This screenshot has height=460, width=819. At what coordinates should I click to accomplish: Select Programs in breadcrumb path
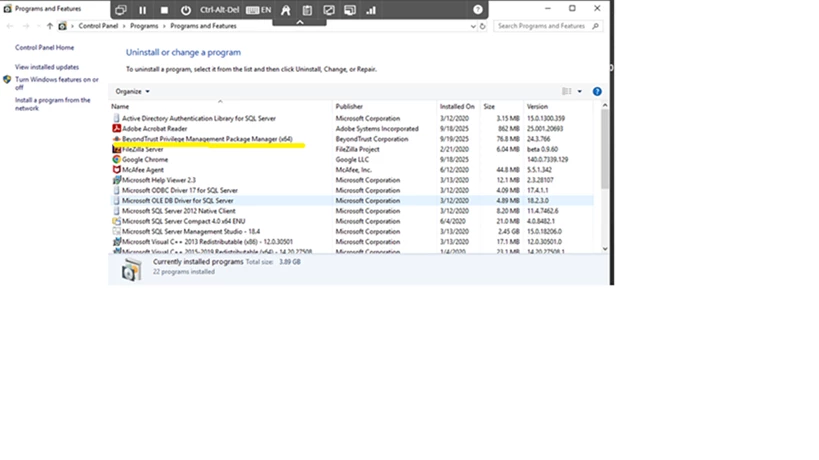click(x=144, y=26)
